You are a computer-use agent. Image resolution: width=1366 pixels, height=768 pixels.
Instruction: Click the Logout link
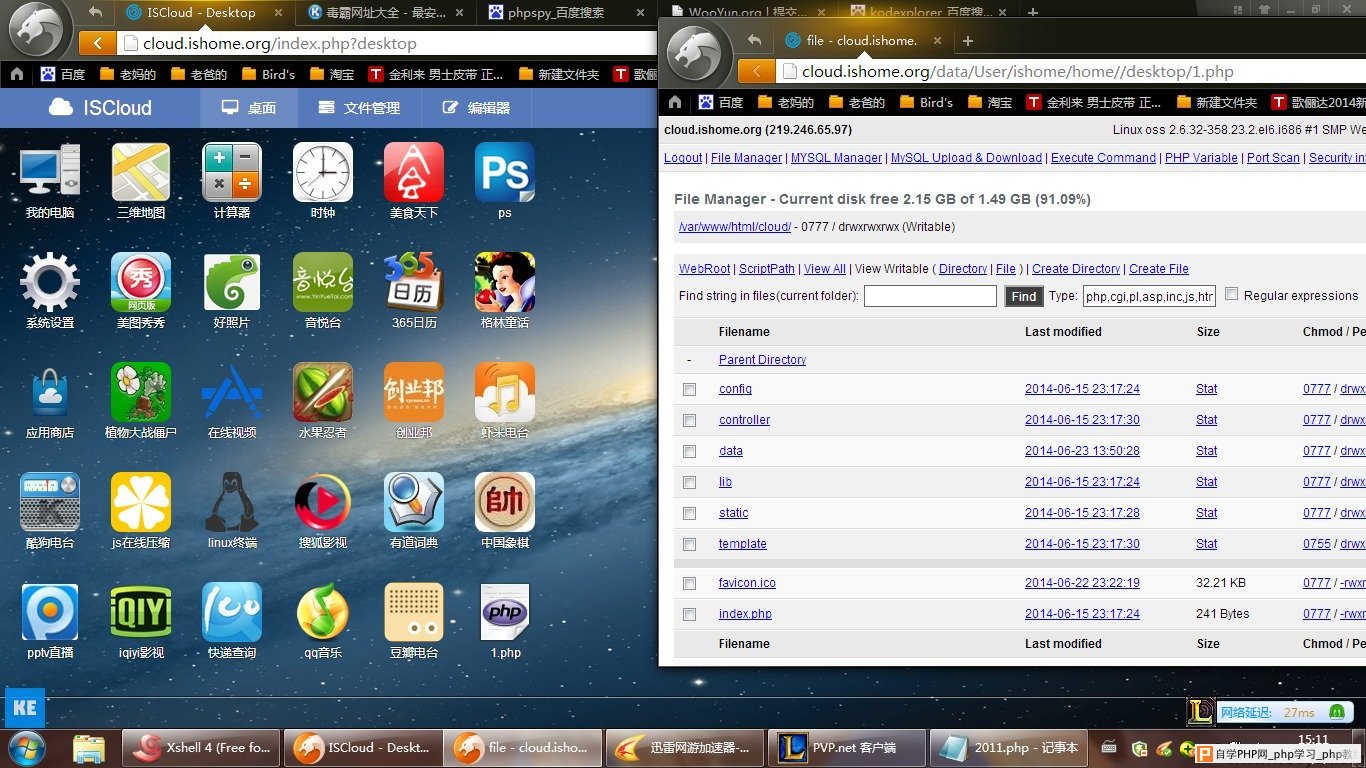point(683,158)
